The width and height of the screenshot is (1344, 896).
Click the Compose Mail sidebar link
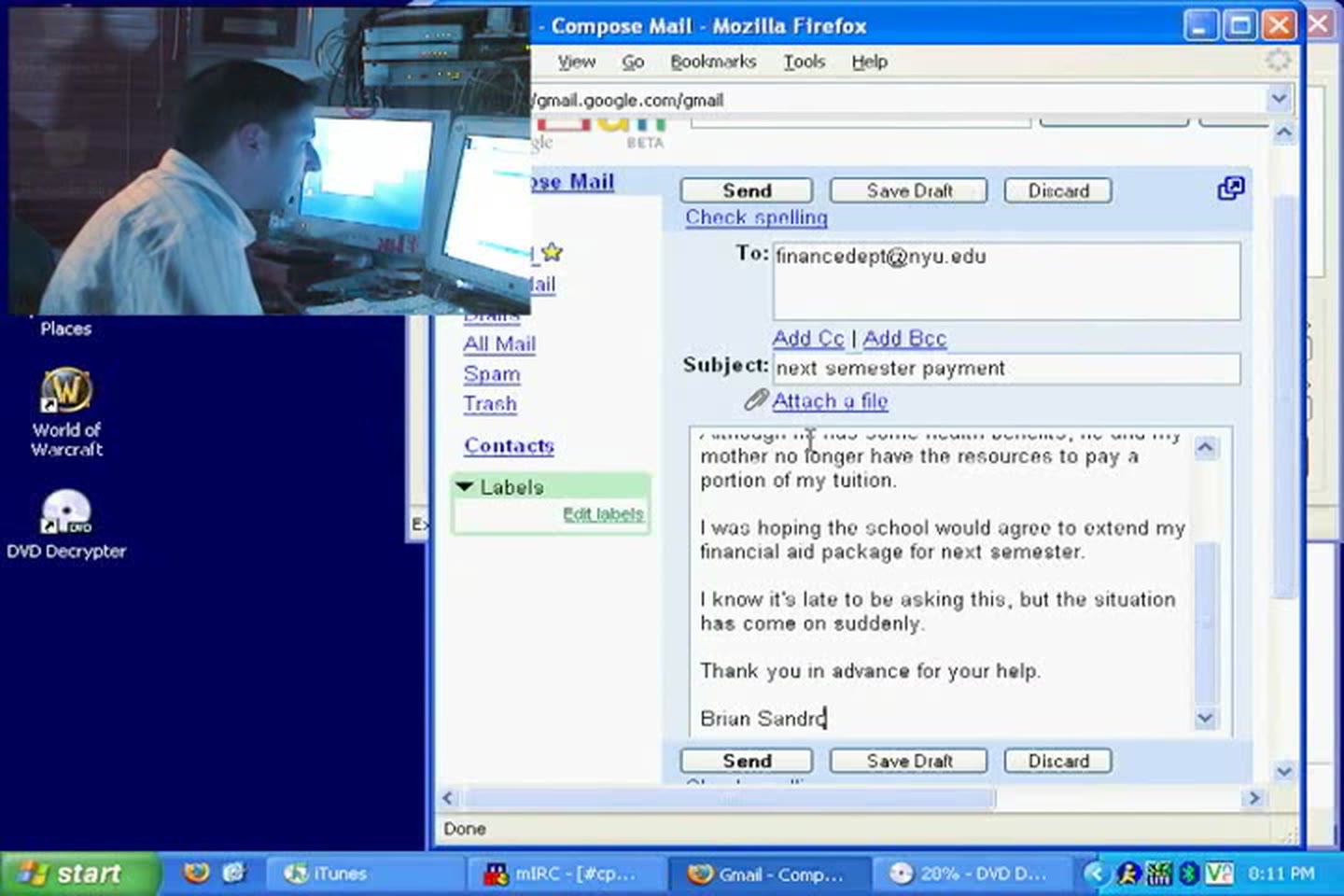pos(572,181)
